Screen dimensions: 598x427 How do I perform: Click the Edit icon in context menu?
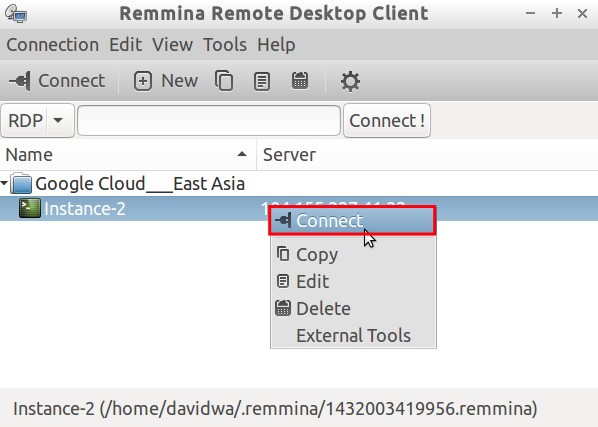point(283,281)
